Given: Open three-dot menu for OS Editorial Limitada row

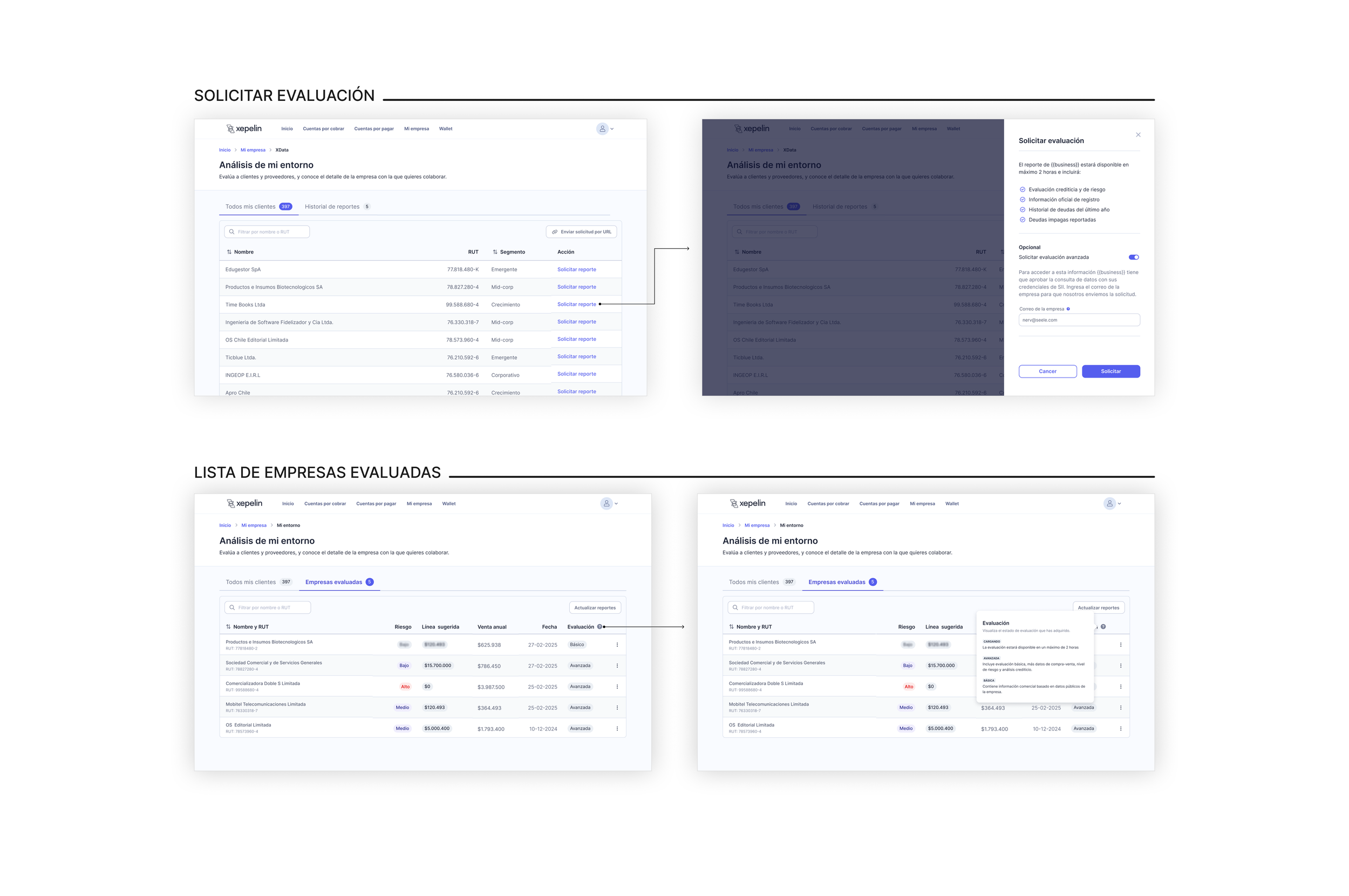Looking at the screenshot, I should click(x=617, y=729).
